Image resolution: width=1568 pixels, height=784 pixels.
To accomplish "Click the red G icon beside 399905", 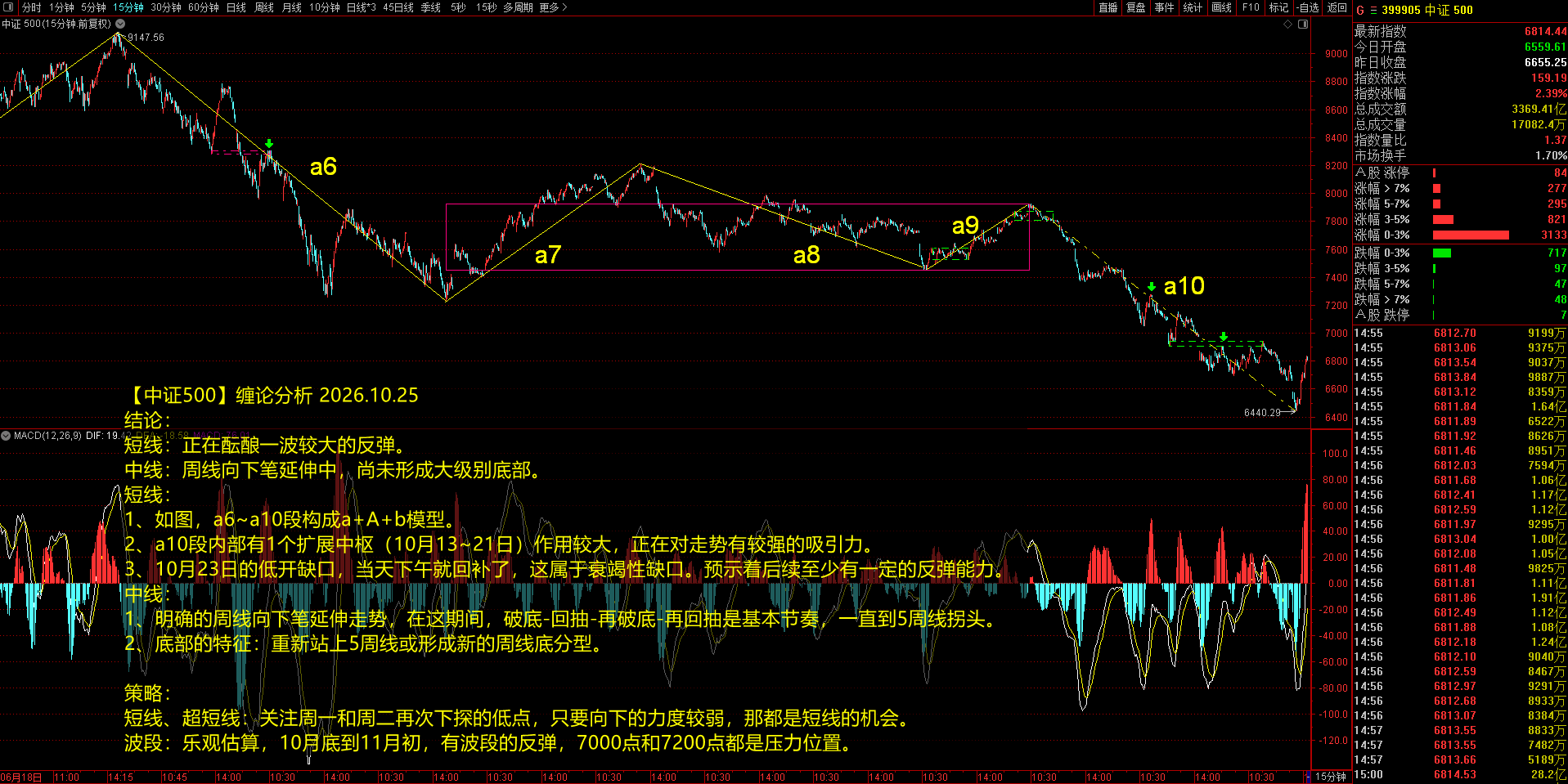I will [x=1360, y=10].
